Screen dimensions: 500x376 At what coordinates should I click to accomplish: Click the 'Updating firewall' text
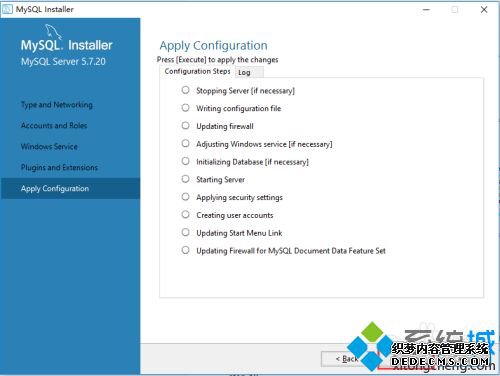pos(225,126)
